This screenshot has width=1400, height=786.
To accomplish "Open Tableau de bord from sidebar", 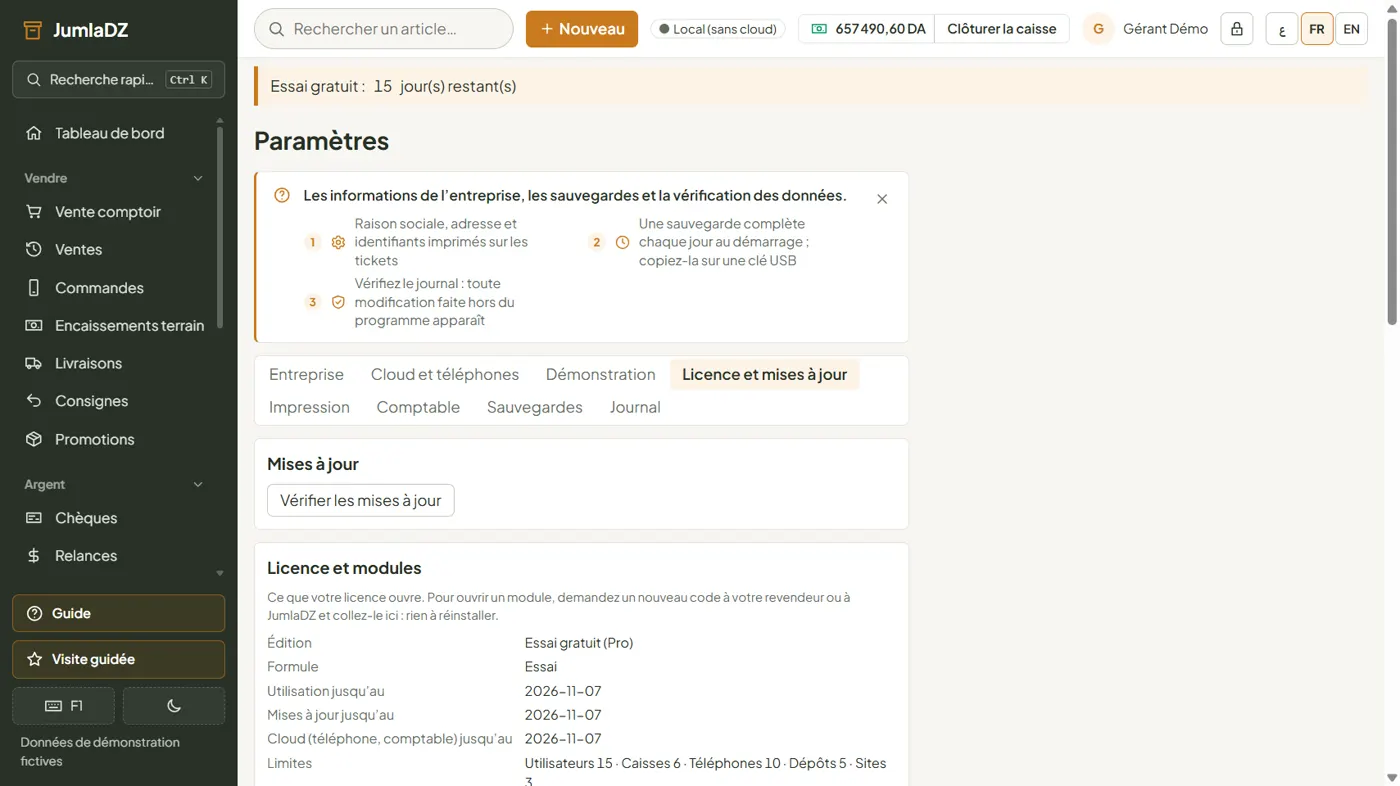I will click(x=109, y=133).
